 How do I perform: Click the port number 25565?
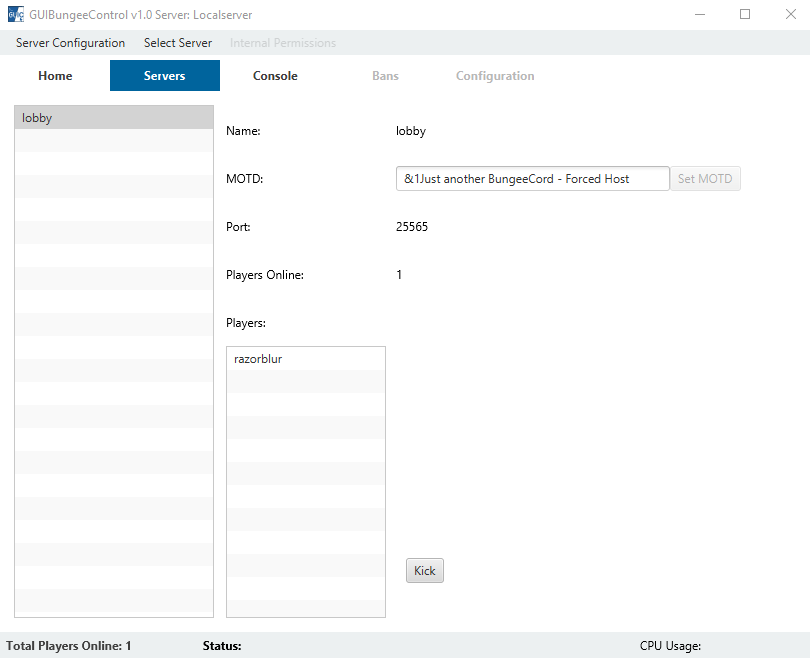pos(412,227)
